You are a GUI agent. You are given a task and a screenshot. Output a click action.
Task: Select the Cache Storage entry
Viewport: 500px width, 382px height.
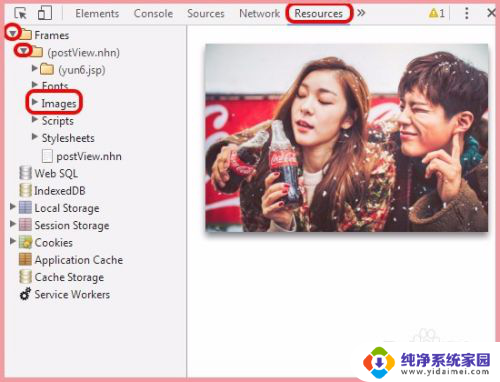tap(69, 277)
